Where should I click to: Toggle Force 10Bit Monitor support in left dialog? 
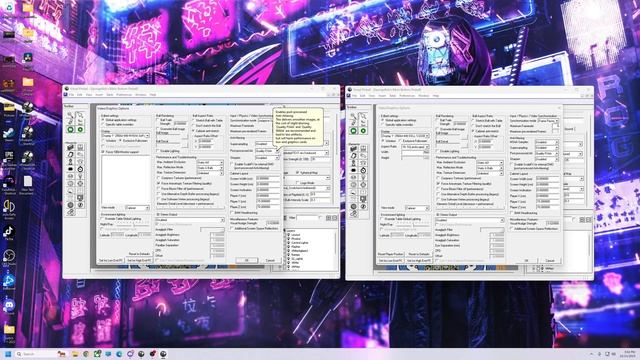tap(121, 151)
